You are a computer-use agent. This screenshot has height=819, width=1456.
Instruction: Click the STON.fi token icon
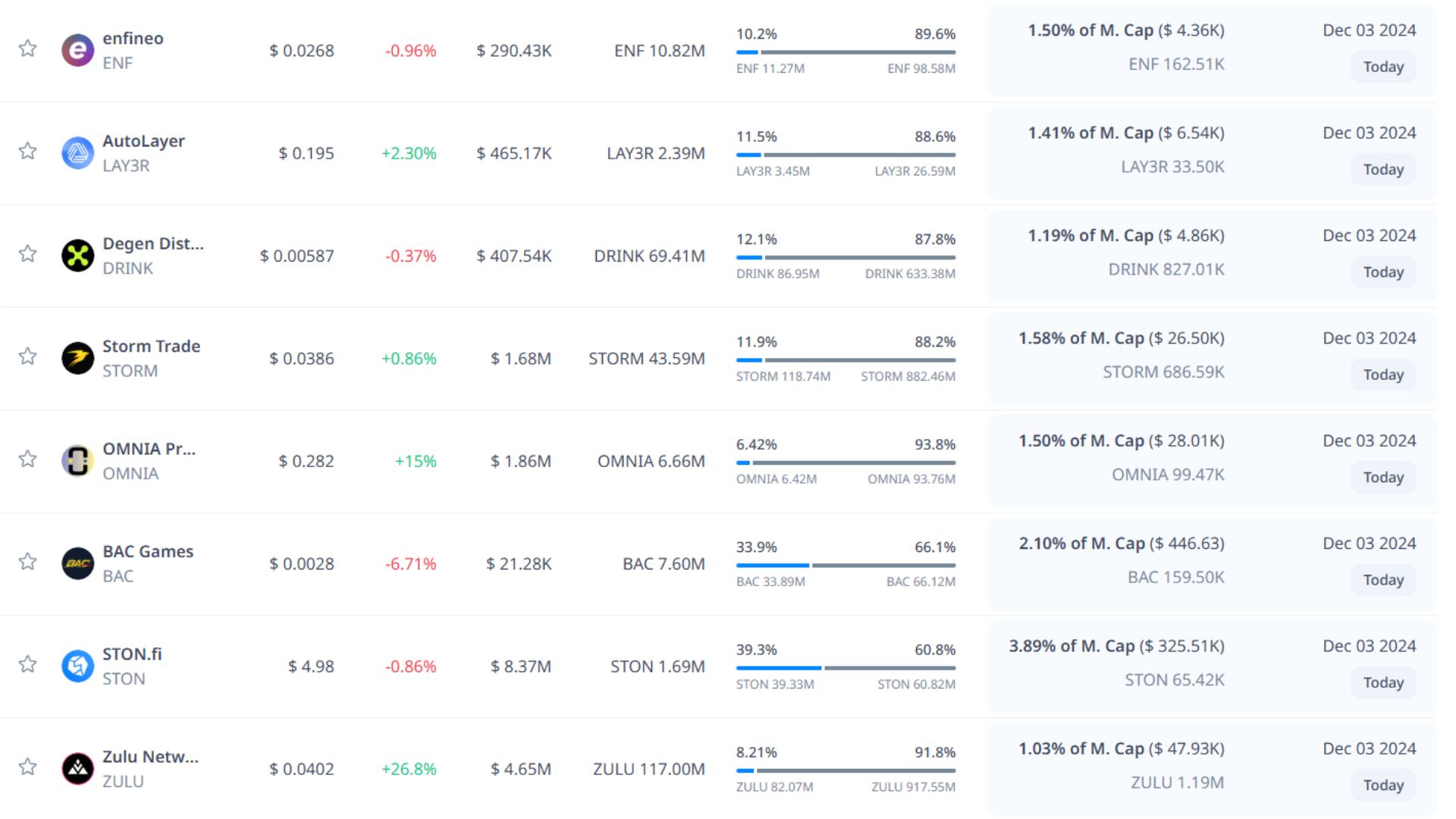77,666
